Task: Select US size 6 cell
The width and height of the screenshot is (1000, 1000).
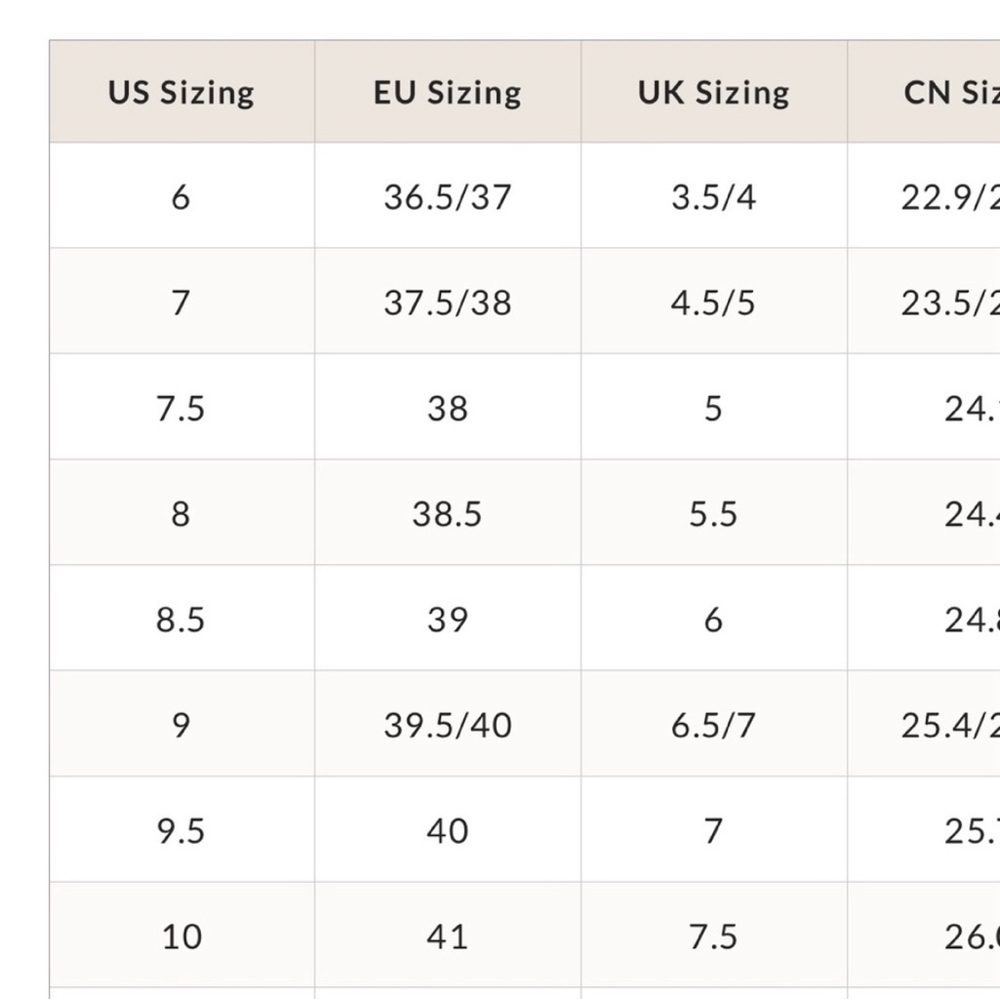Action: pos(180,197)
